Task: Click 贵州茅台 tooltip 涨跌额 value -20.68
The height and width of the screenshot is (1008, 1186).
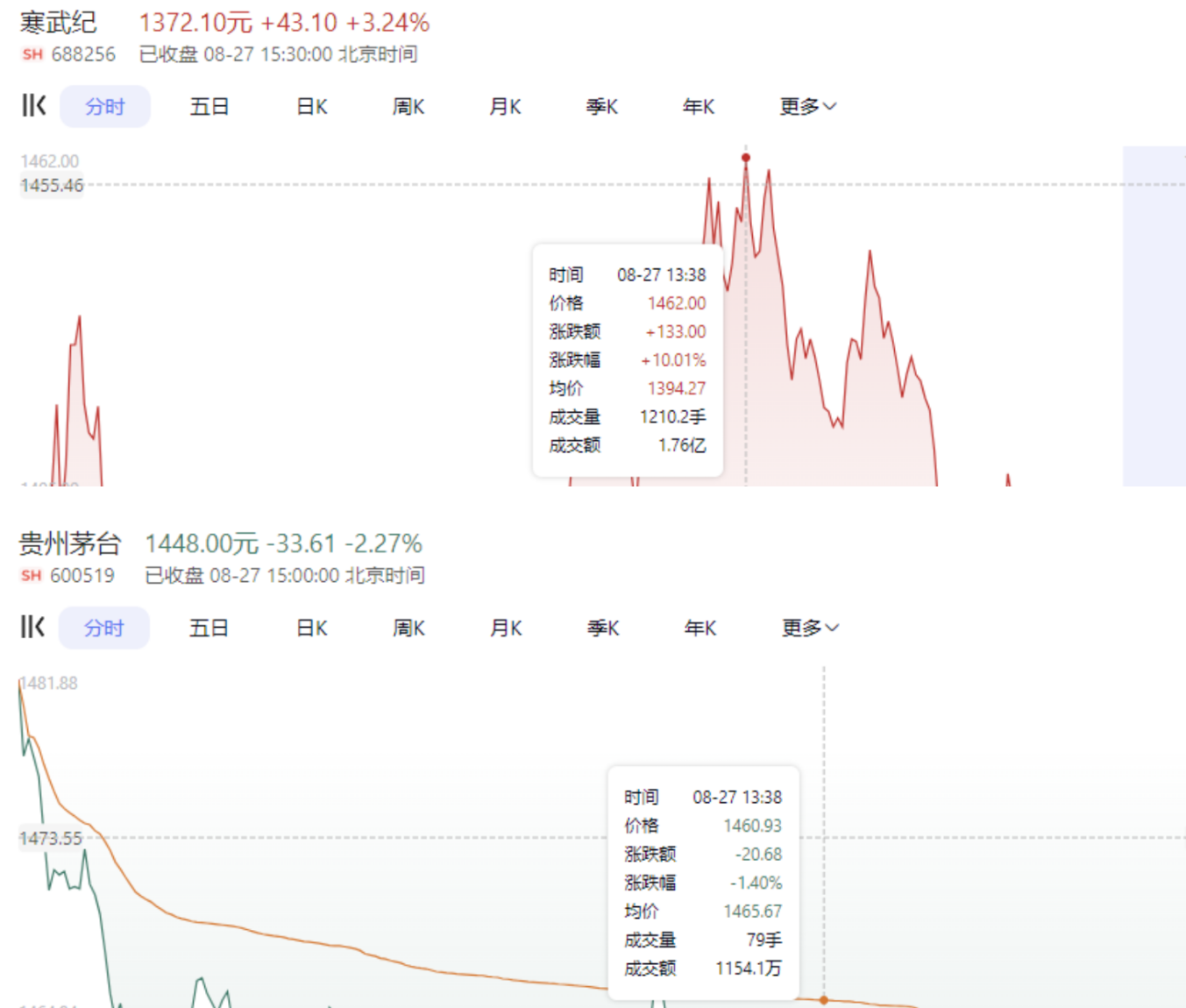Action: pyautogui.click(x=758, y=855)
